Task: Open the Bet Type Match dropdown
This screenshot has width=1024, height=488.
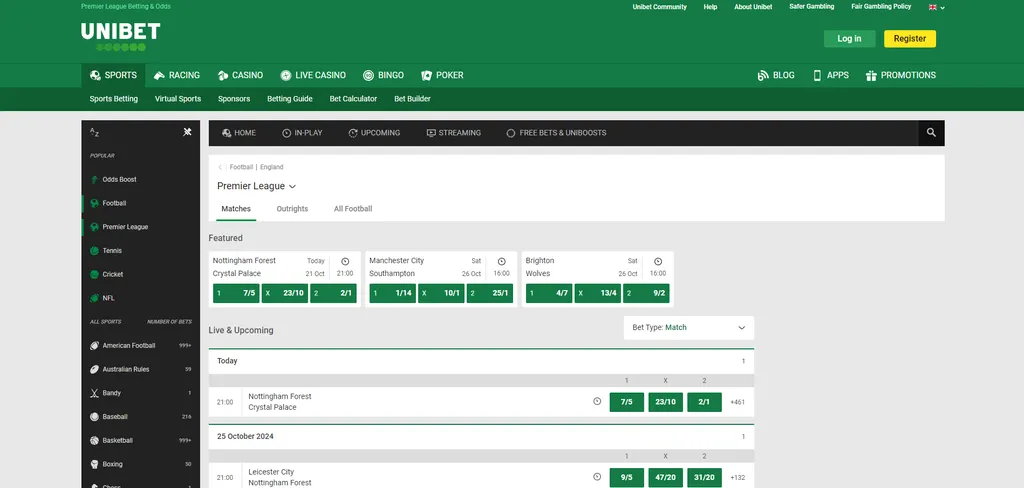Action: point(688,328)
